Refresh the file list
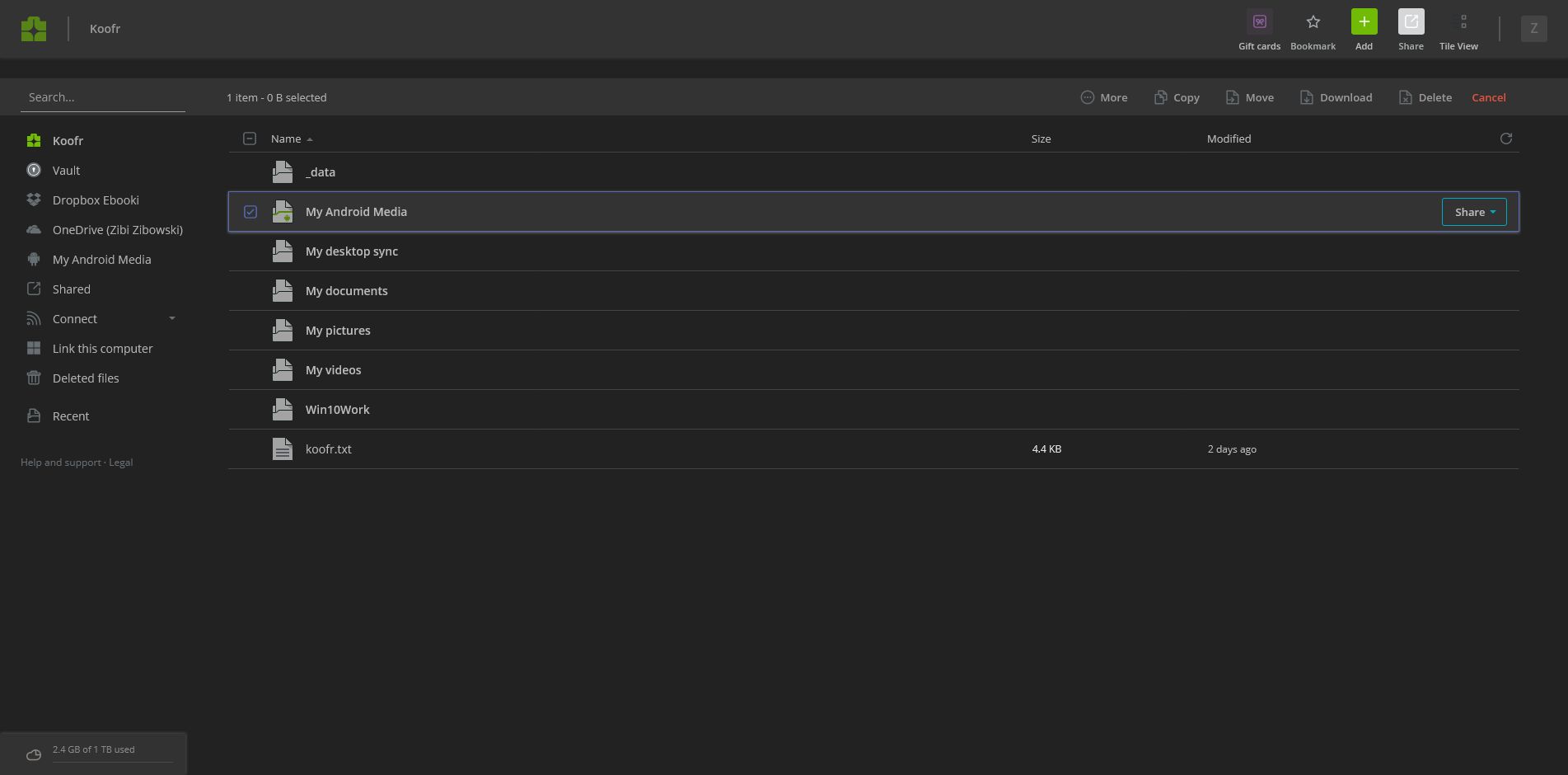Image resolution: width=1568 pixels, height=775 pixels. [1505, 139]
